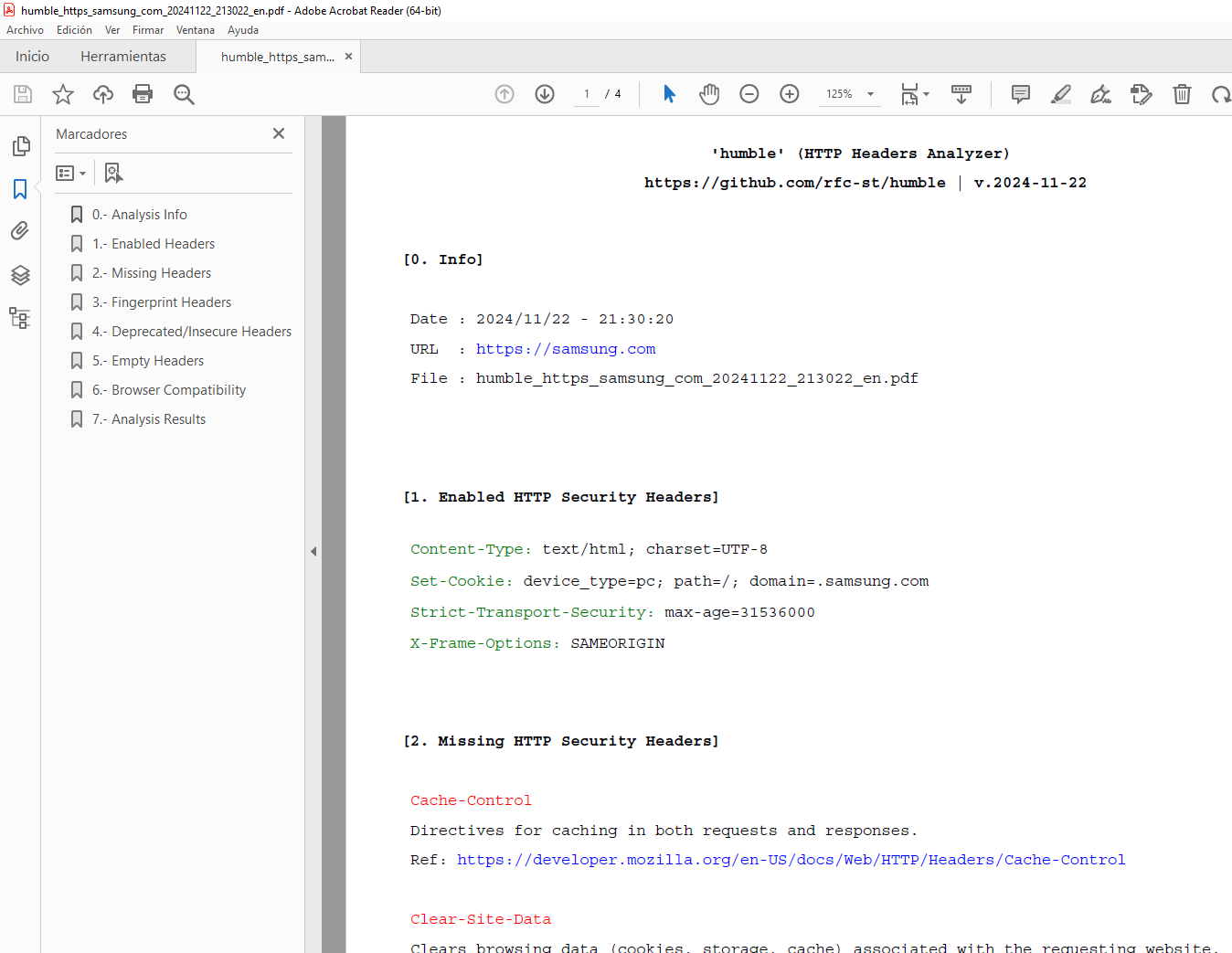
Task: Click the cloud upload icon
Action: click(103, 94)
